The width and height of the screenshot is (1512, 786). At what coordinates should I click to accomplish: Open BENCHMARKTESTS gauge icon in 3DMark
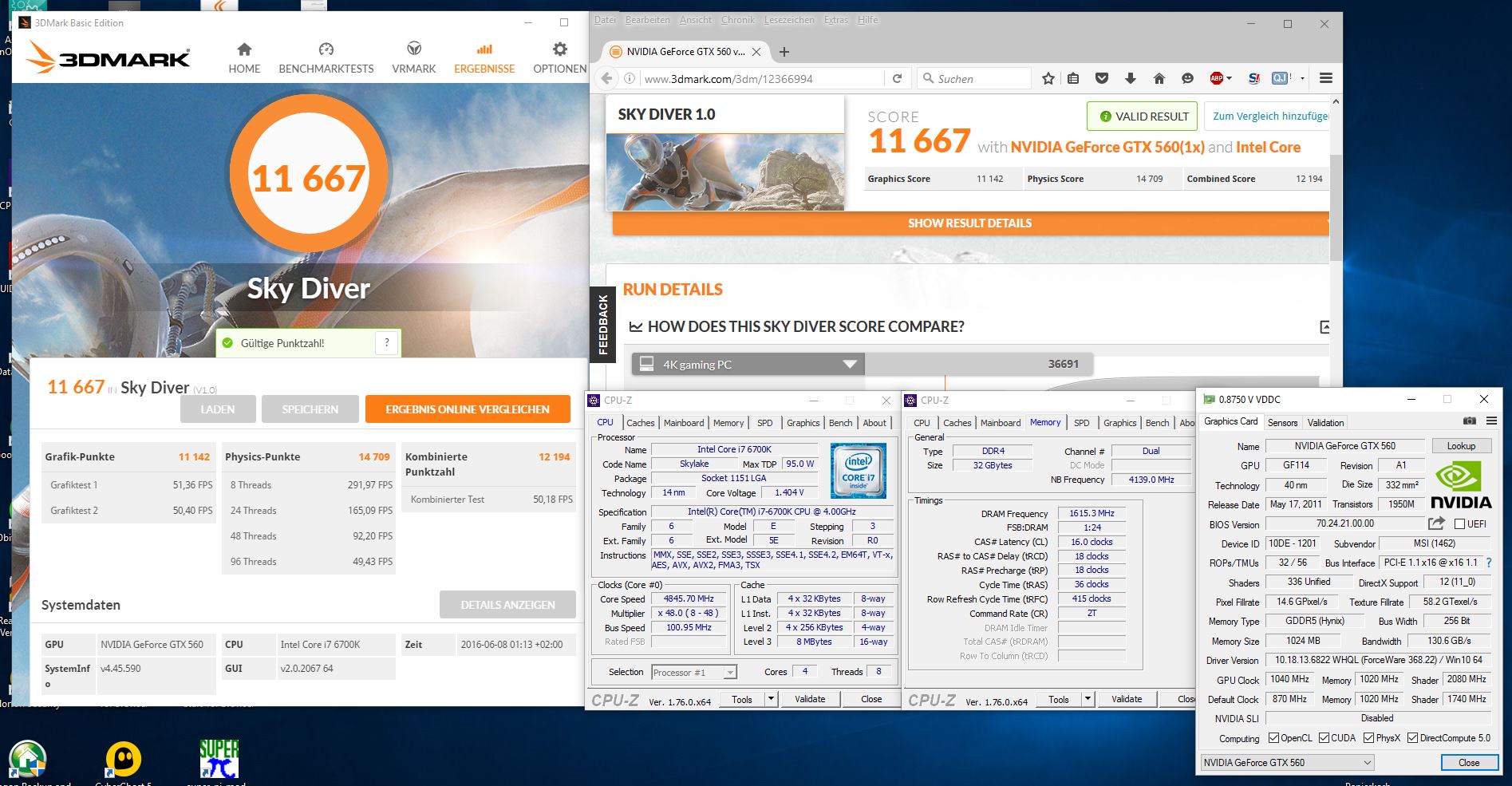pyautogui.click(x=326, y=49)
